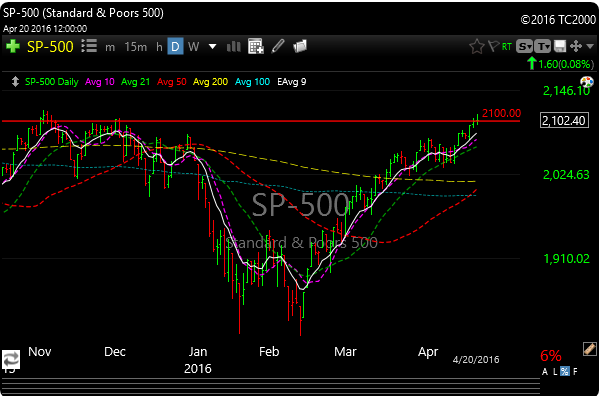Image resolution: width=599 pixels, height=396 pixels.
Task: Click the green plus add indicator icon
Action: pyautogui.click(x=13, y=47)
